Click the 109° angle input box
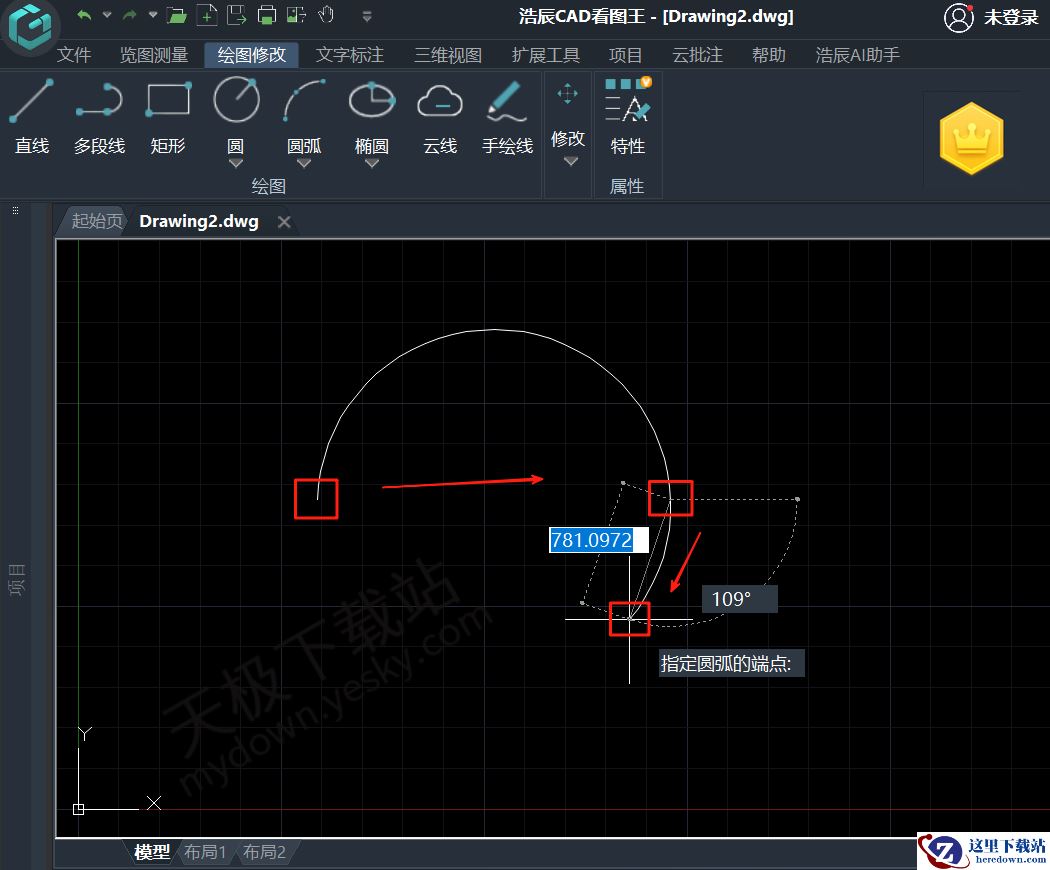Viewport: 1050px width, 870px height. (x=740, y=599)
